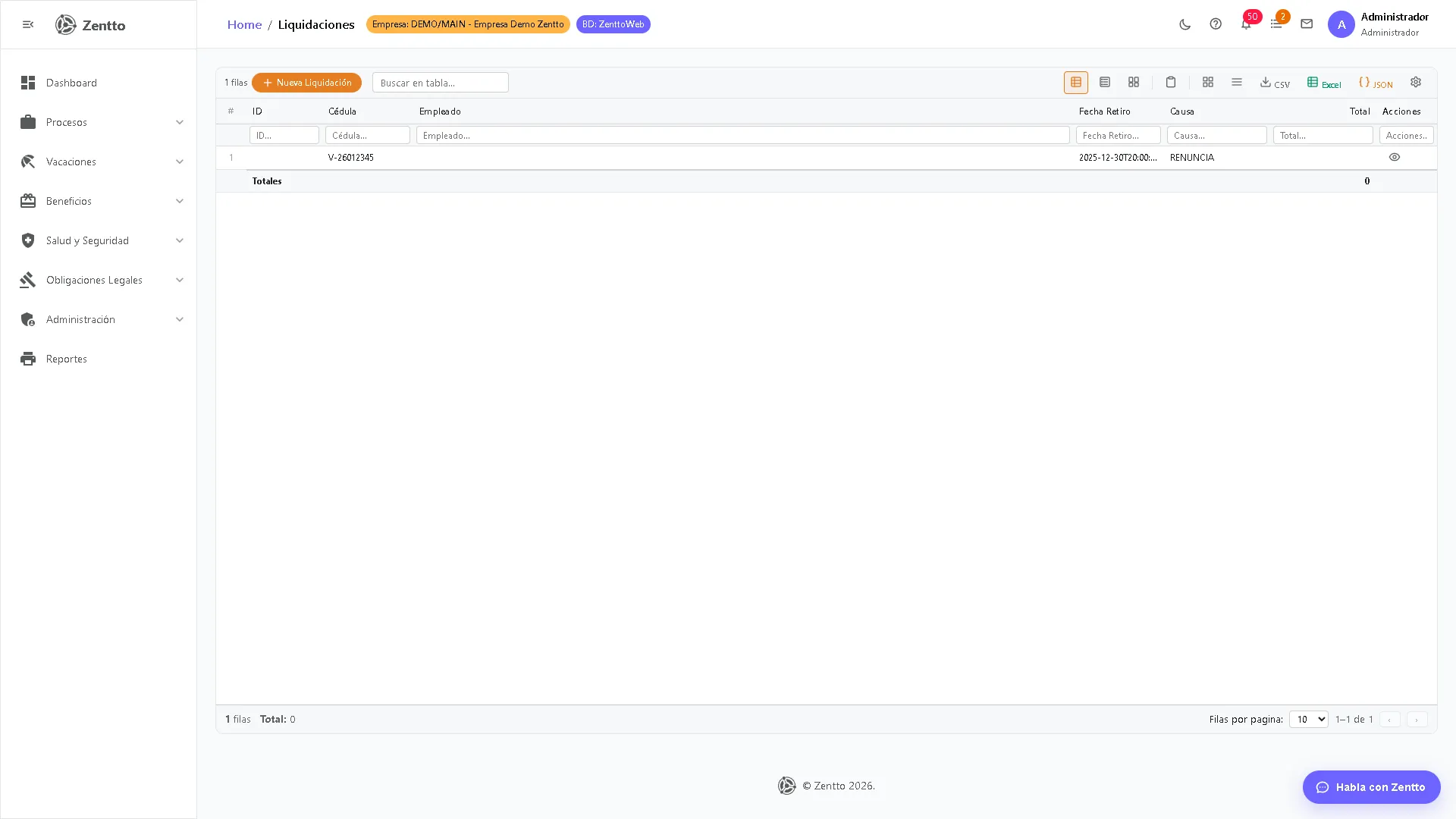Expand the Obligaciones Legales chevron
The height and width of the screenshot is (819, 1456).
(180, 280)
